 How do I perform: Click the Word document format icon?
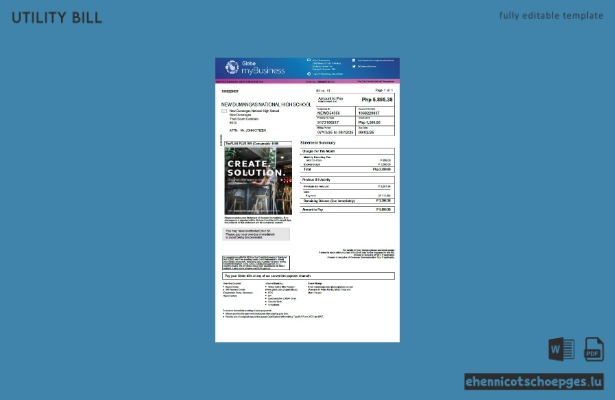(561, 349)
